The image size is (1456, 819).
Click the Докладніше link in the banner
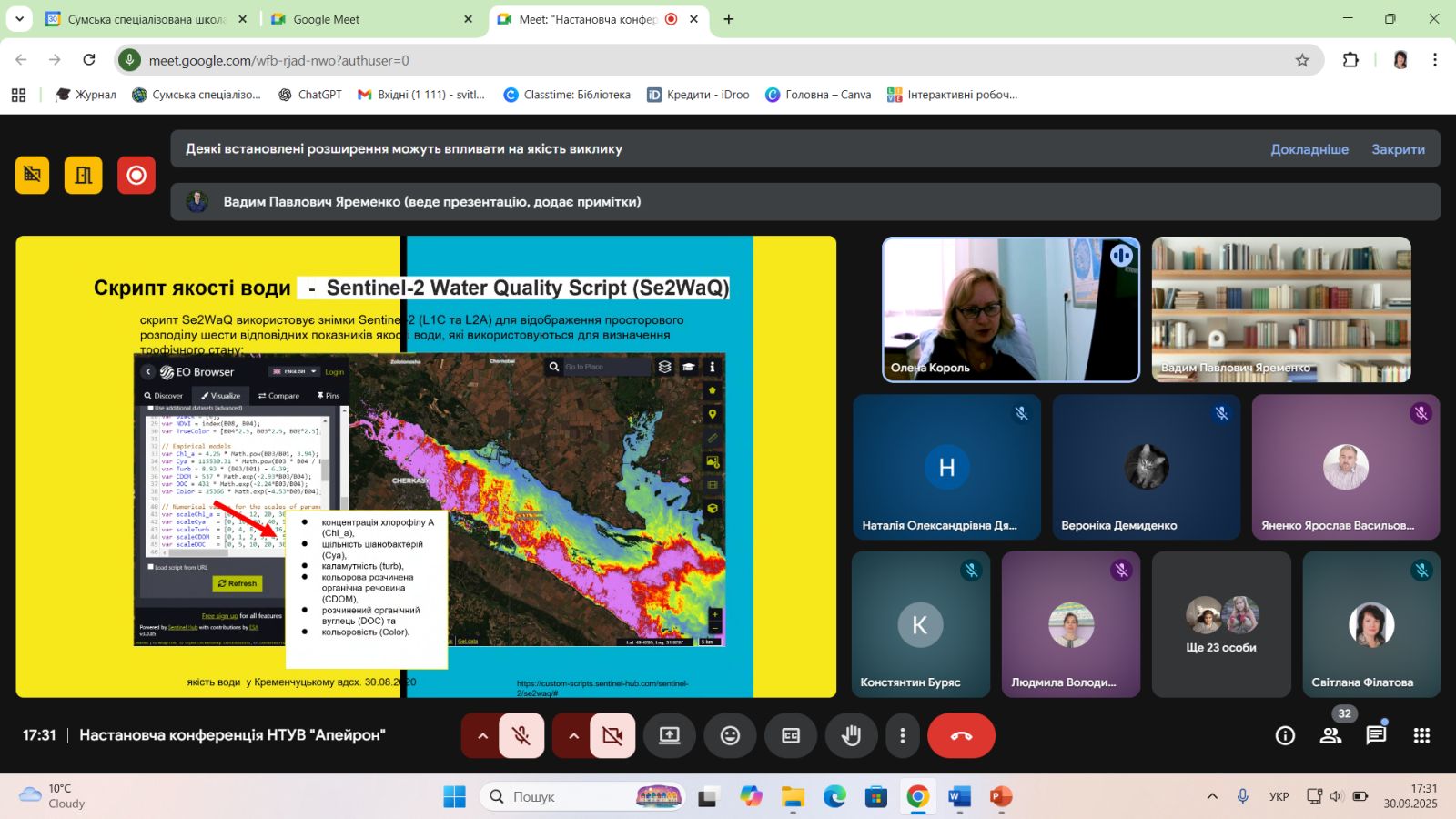click(1309, 149)
